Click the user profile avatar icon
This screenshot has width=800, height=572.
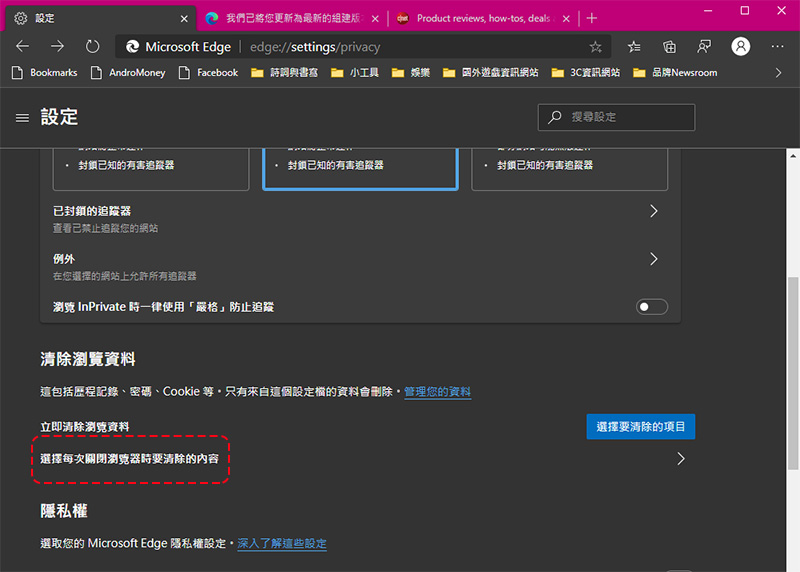[x=740, y=47]
